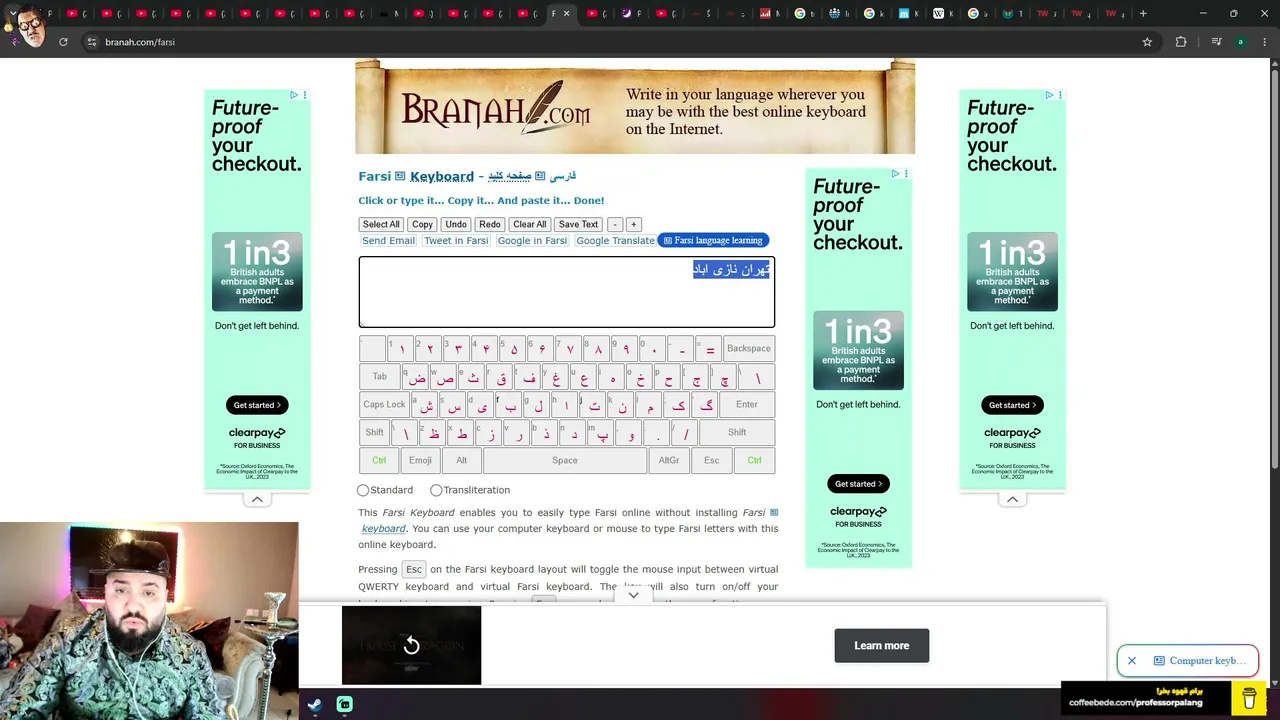The image size is (1280, 720).
Task: Open the Google in Farsi link
Action: [x=532, y=241]
